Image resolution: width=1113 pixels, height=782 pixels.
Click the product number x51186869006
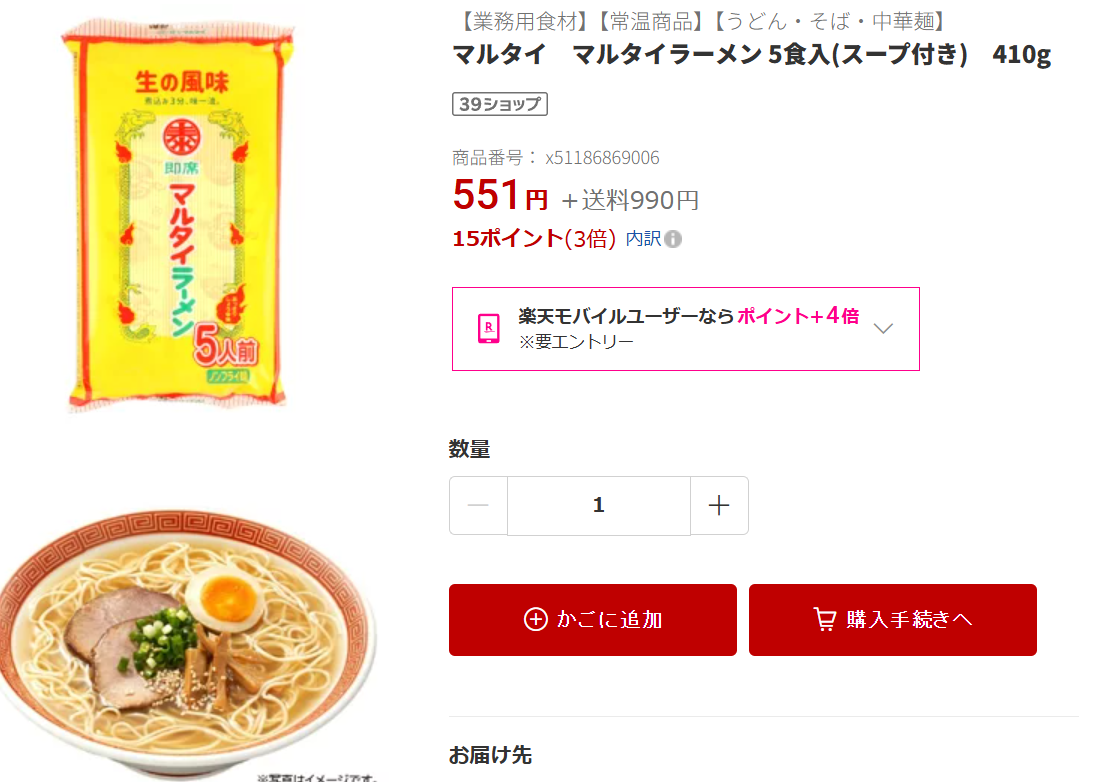[x=601, y=158]
